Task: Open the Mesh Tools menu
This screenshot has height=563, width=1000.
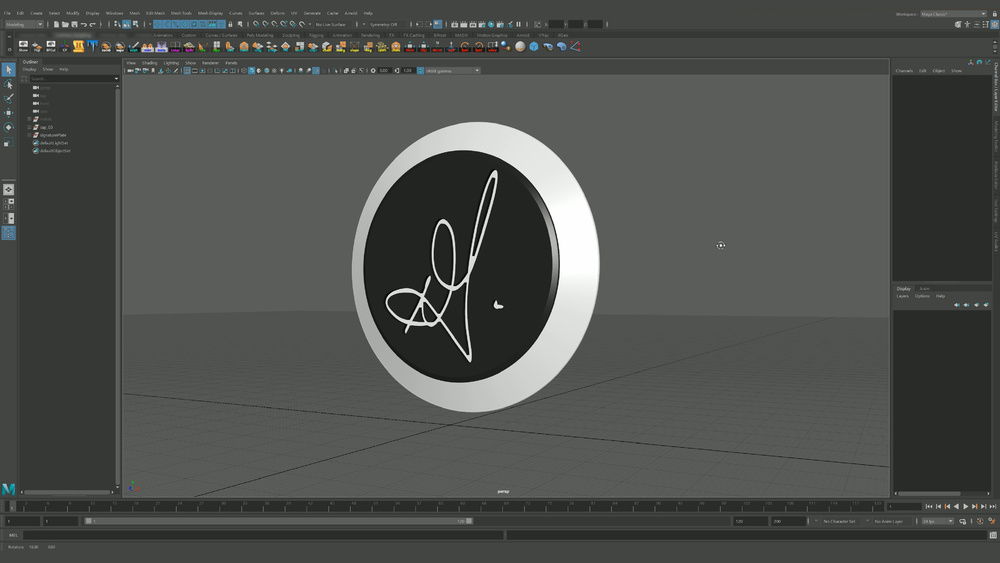Action: pos(181,13)
